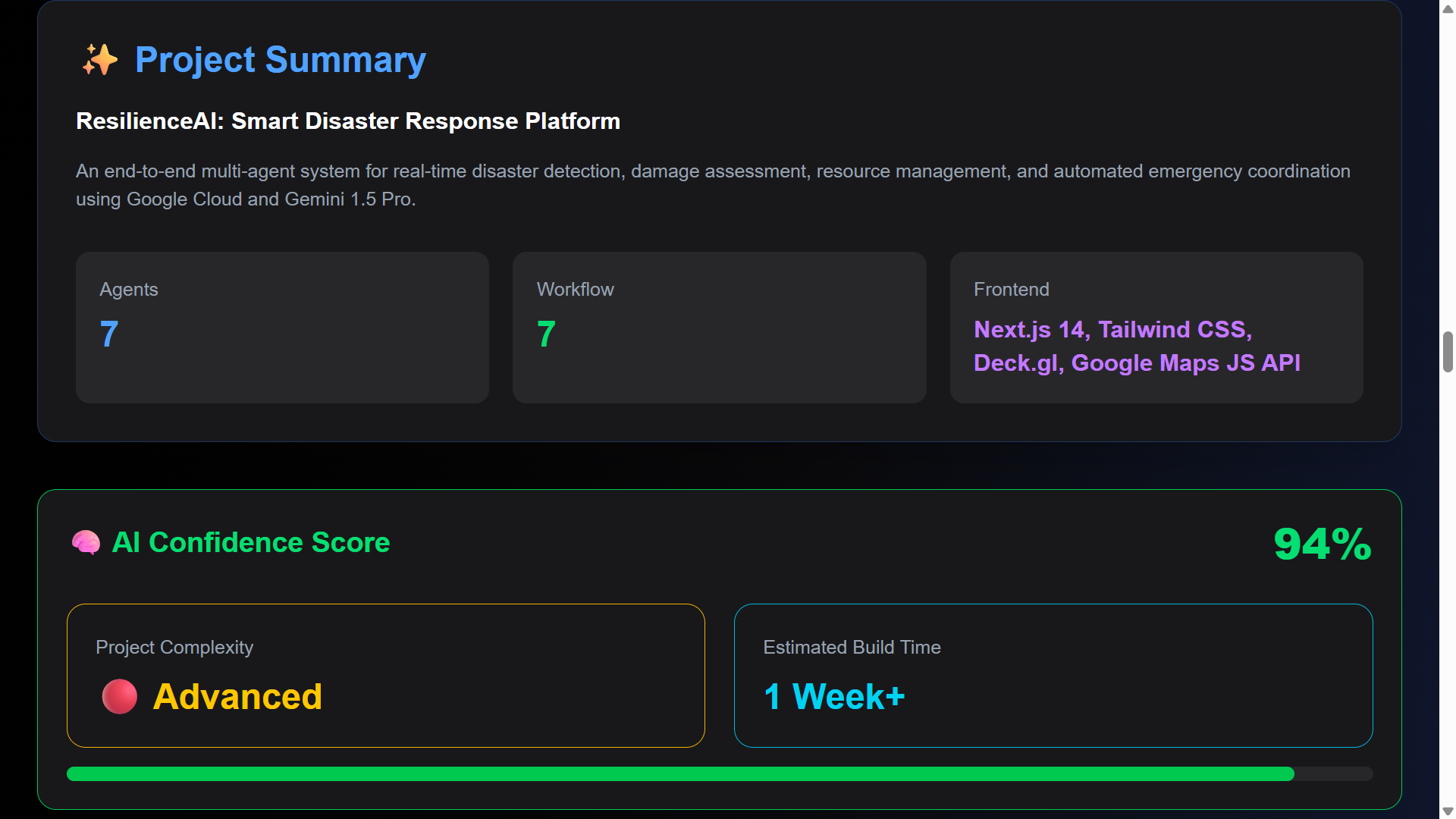Click the vertical scrollbar thumb

pyautogui.click(x=1448, y=352)
